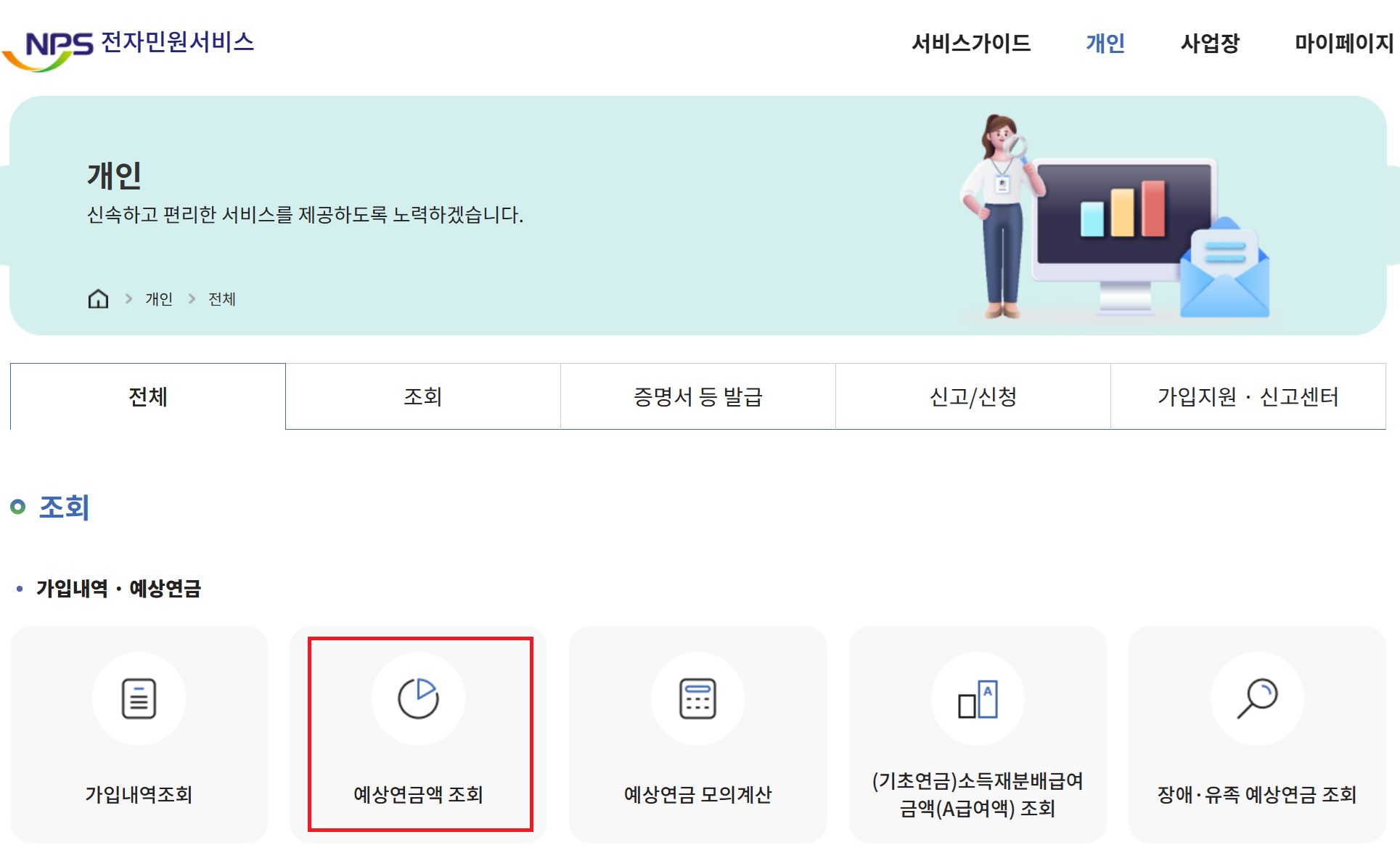Click the 가입내역조회 card label

tap(139, 794)
